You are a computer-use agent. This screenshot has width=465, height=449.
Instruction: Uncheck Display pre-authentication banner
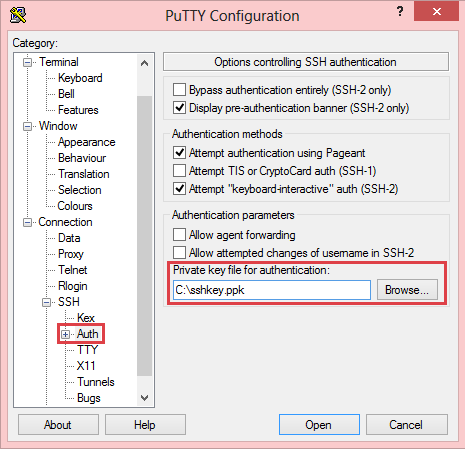pyautogui.click(x=179, y=108)
